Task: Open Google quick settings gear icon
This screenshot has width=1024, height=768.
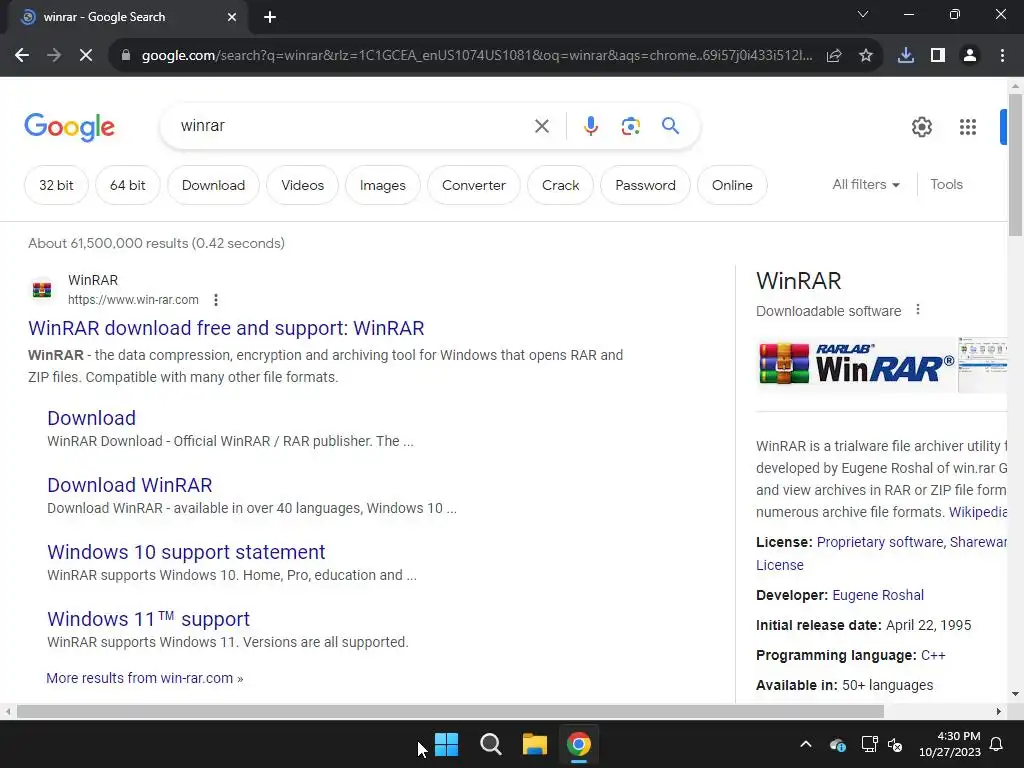Action: (922, 127)
